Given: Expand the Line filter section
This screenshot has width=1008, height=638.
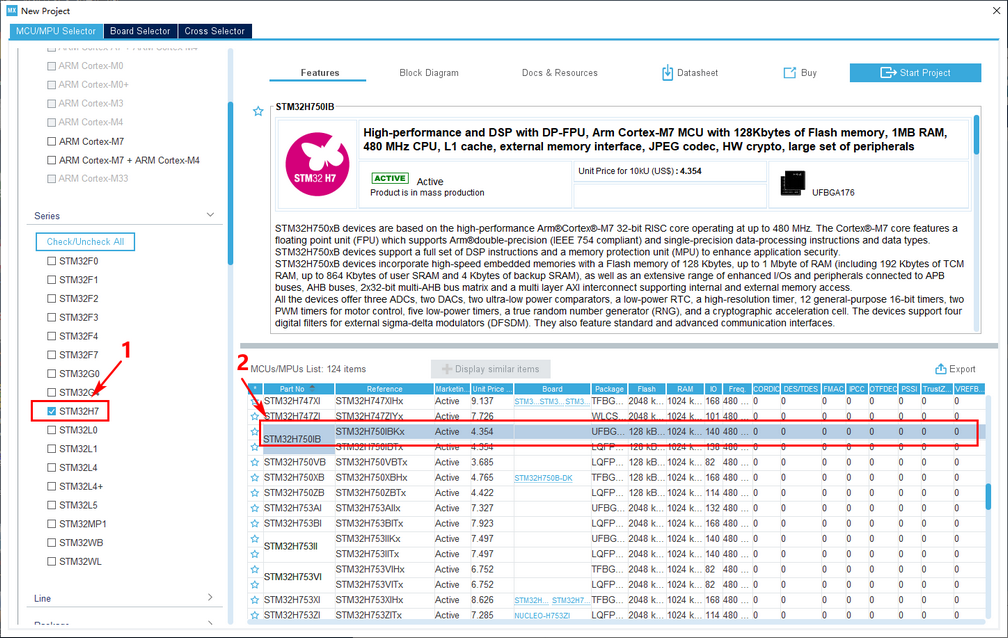Looking at the screenshot, I should coord(210,598).
